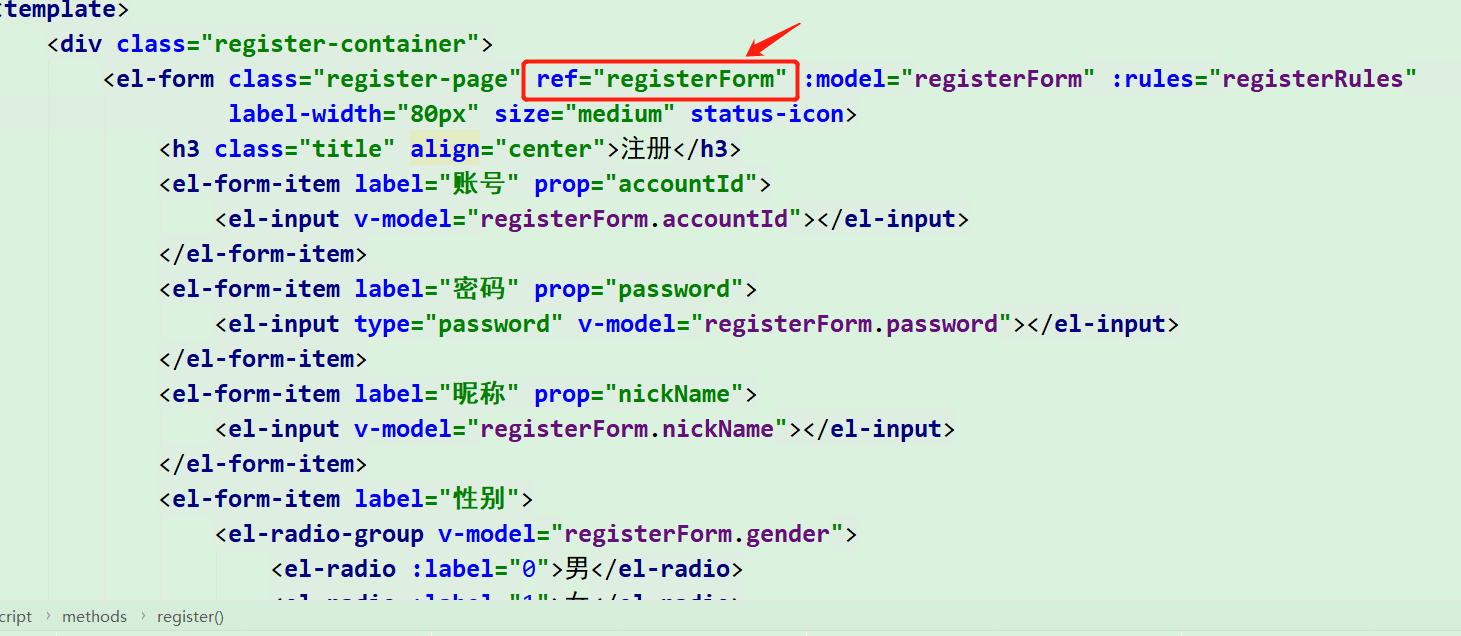
Task: Select the register() breadcrumb at bottom
Action: click(x=190, y=617)
